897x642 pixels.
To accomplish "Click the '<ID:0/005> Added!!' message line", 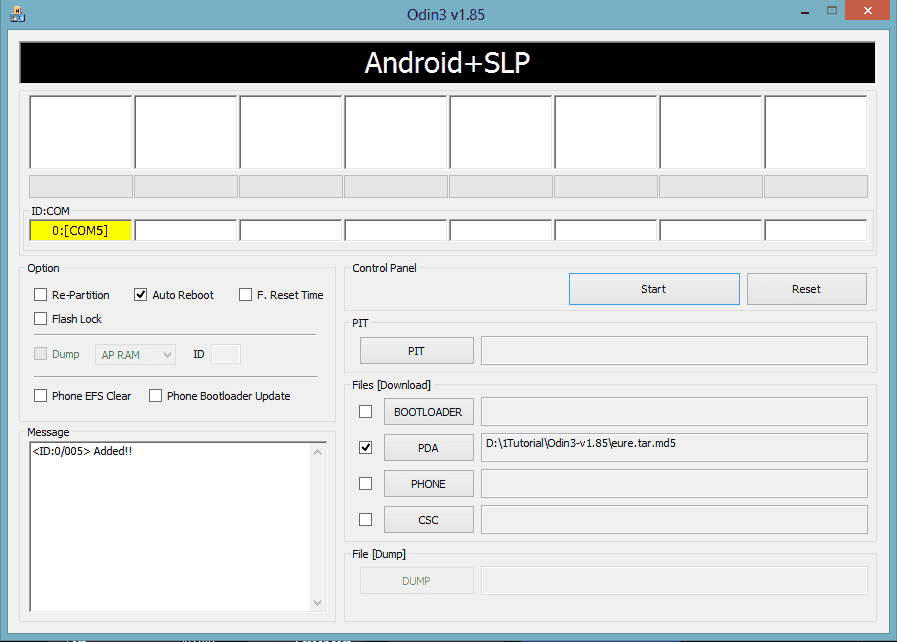I will click(82, 451).
